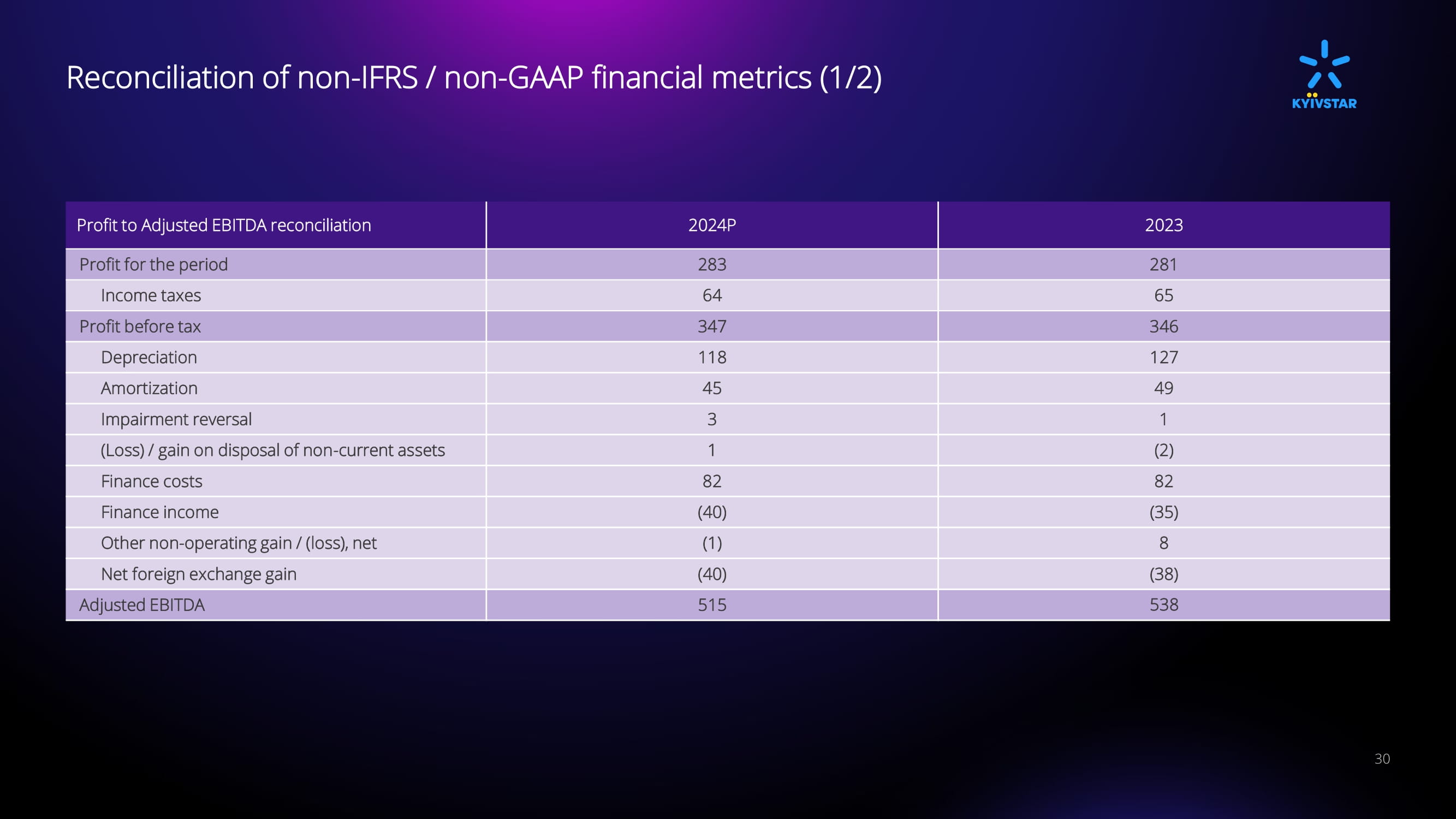This screenshot has width=1456, height=819.
Task: Select the 2023 column header
Action: [x=1163, y=225]
